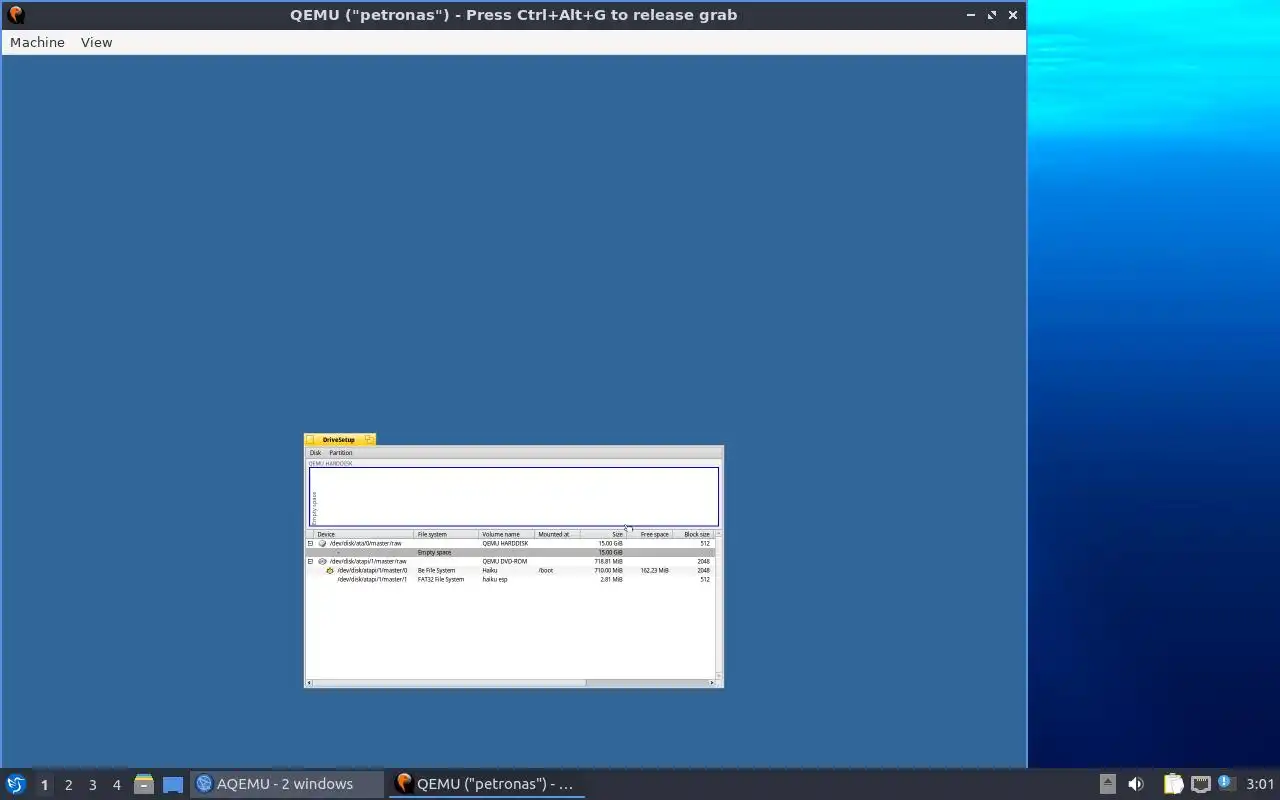This screenshot has height=800, width=1280.
Task: Sort by the Volume name column header
Action: pos(506,534)
